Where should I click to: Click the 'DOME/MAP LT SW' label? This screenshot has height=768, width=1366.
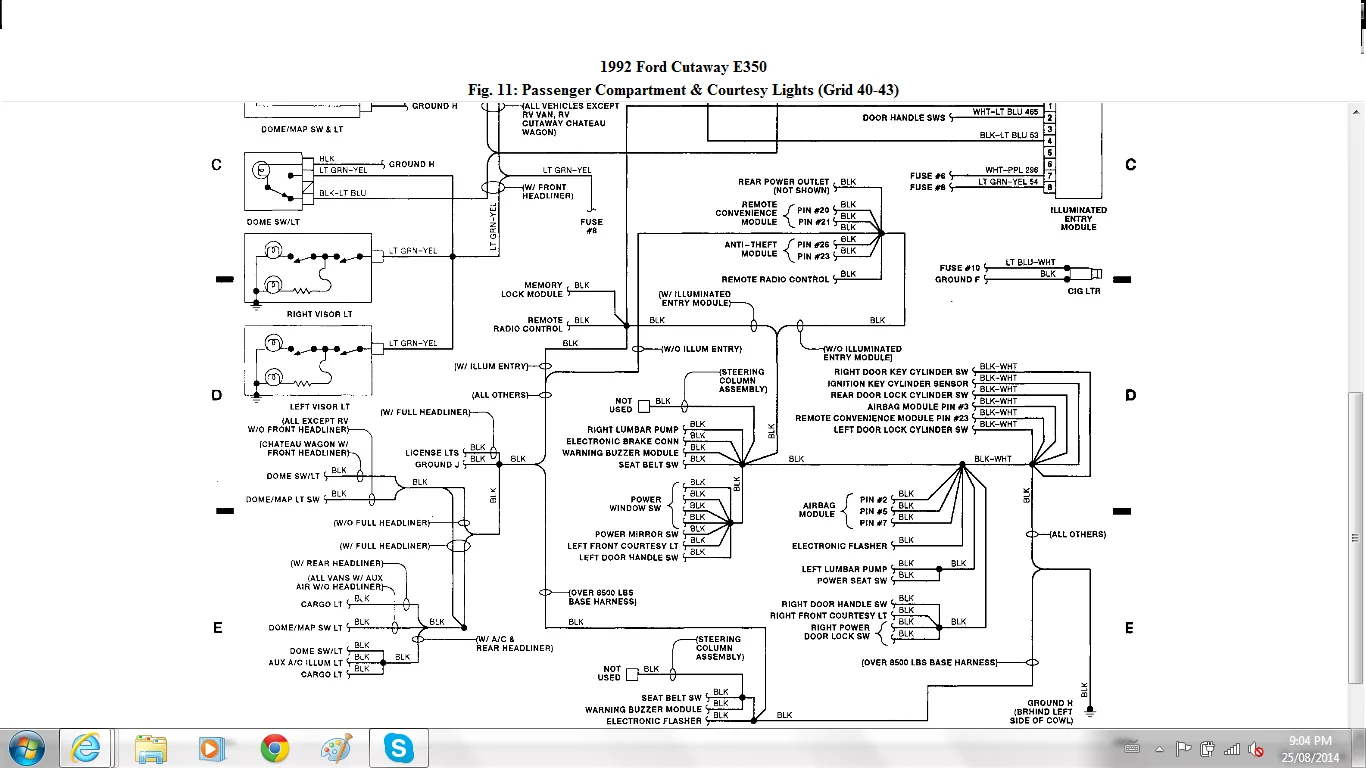pyautogui.click(x=283, y=499)
